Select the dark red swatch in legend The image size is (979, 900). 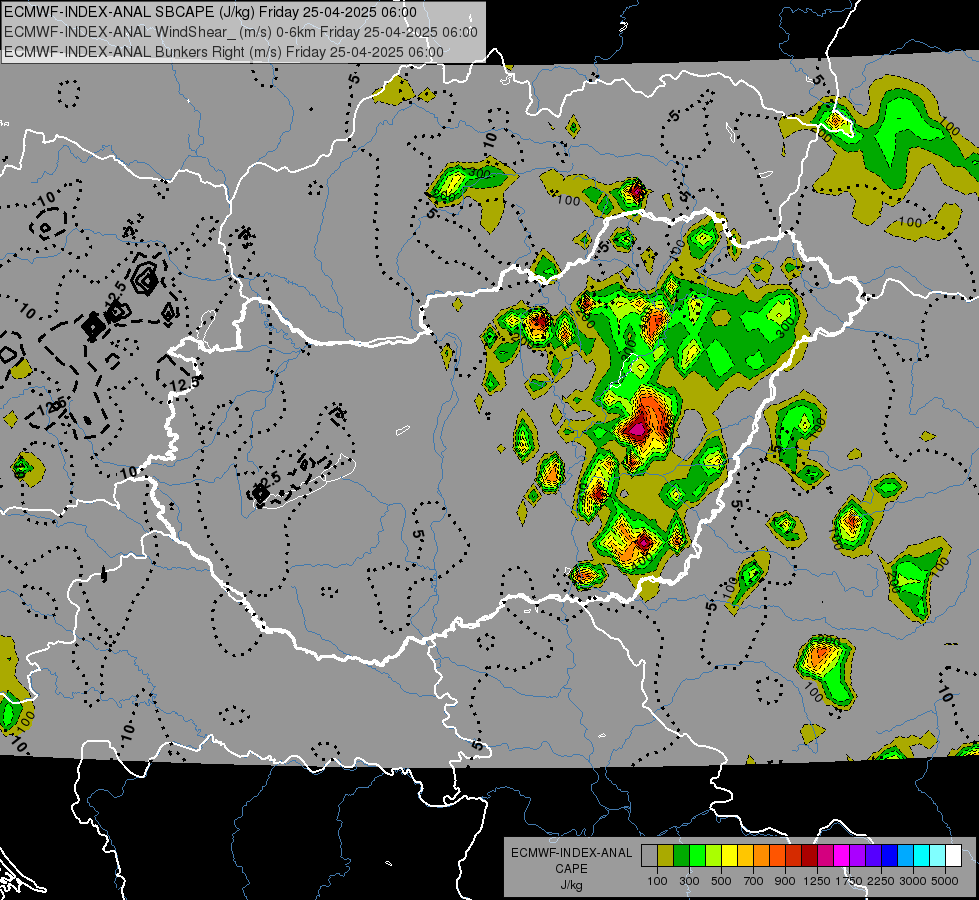pos(810,855)
